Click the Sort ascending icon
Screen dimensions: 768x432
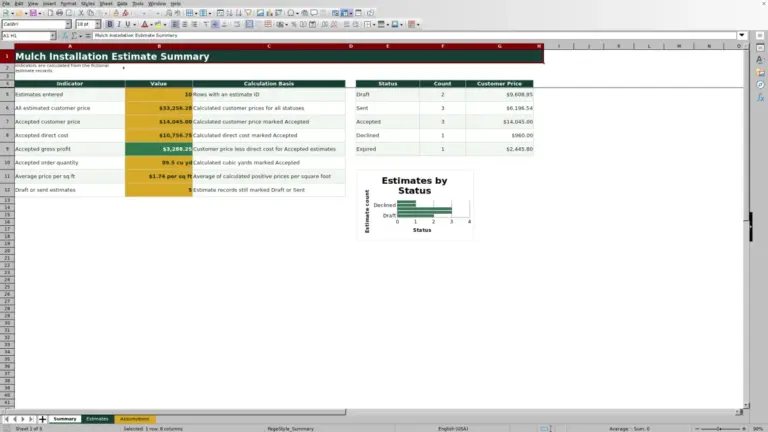pyautogui.click(x=229, y=13)
